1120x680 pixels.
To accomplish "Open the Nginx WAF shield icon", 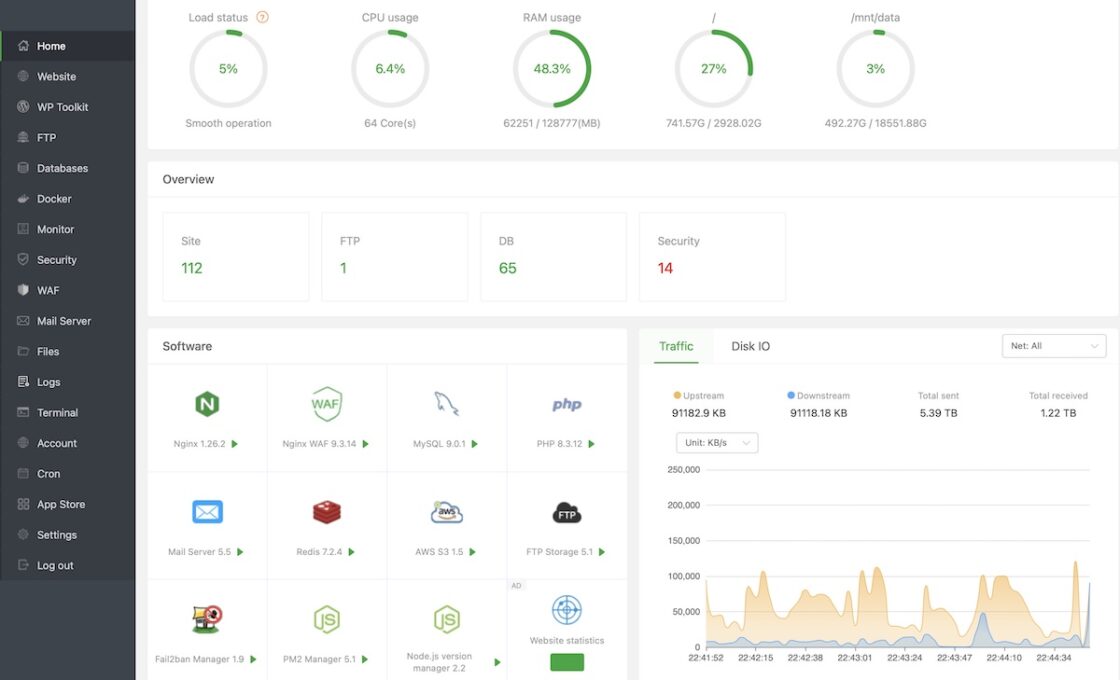I will pos(327,404).
